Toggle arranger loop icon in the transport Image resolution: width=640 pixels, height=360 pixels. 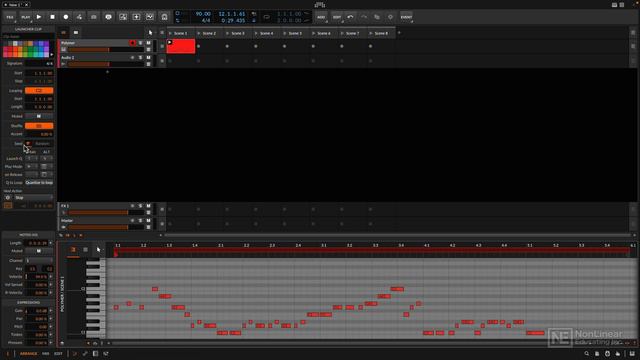(267, 17)
